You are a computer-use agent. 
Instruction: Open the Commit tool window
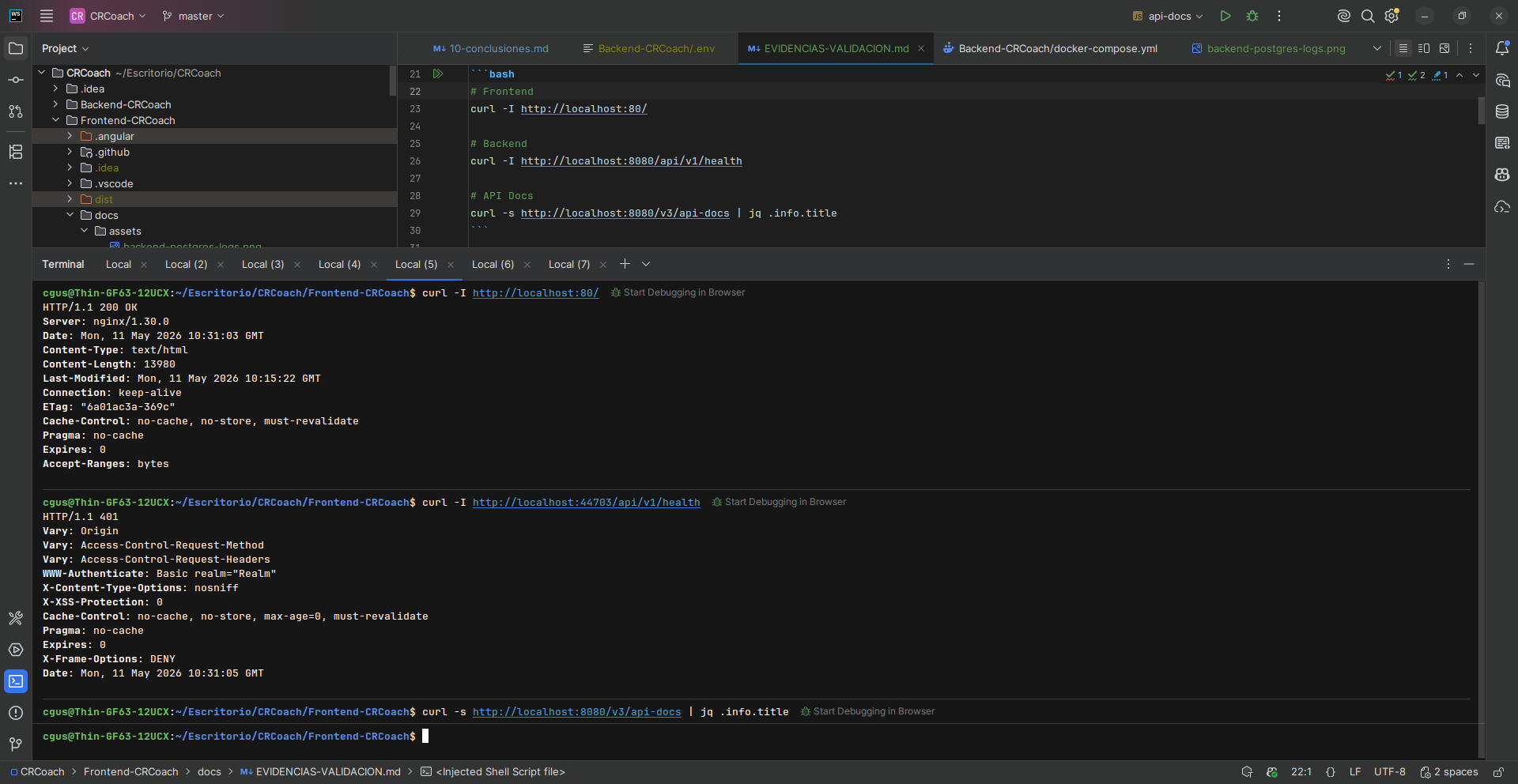tap(16, 80)
